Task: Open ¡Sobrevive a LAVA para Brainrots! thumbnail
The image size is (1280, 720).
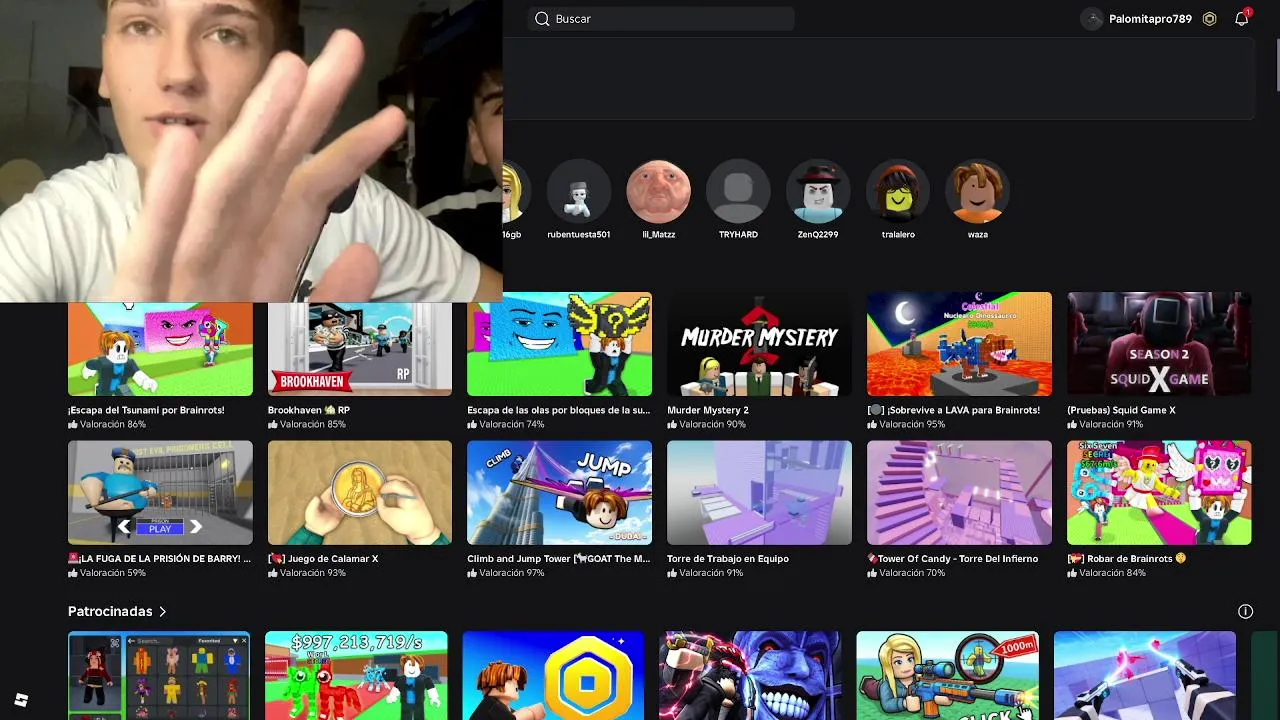Action: click(x=959, y=344)
